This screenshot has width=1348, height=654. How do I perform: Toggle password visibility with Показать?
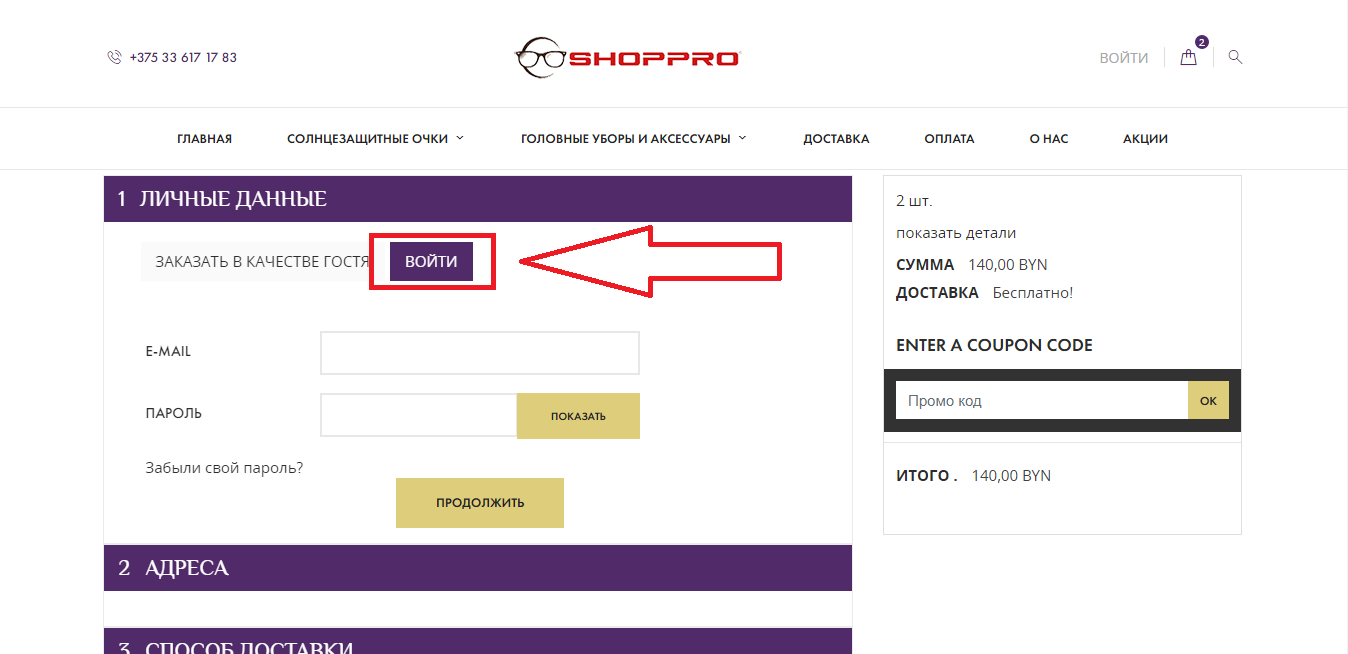(x=578, y=416)
